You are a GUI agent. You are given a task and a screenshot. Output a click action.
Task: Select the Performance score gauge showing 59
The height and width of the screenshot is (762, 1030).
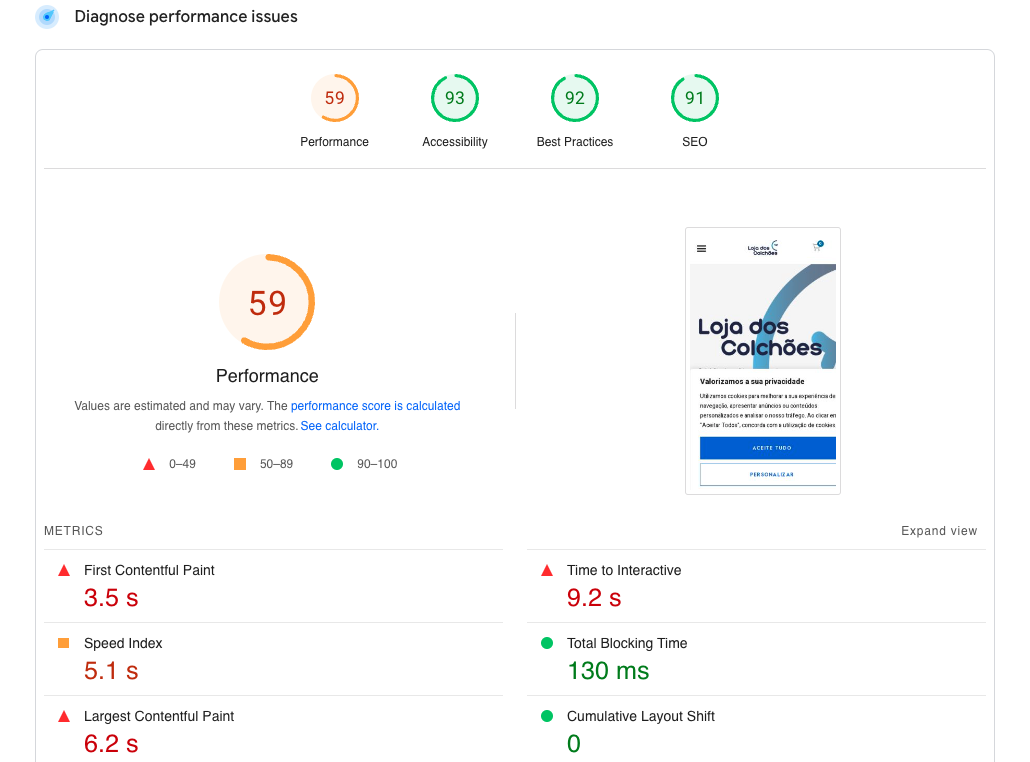tap(334, 98)
